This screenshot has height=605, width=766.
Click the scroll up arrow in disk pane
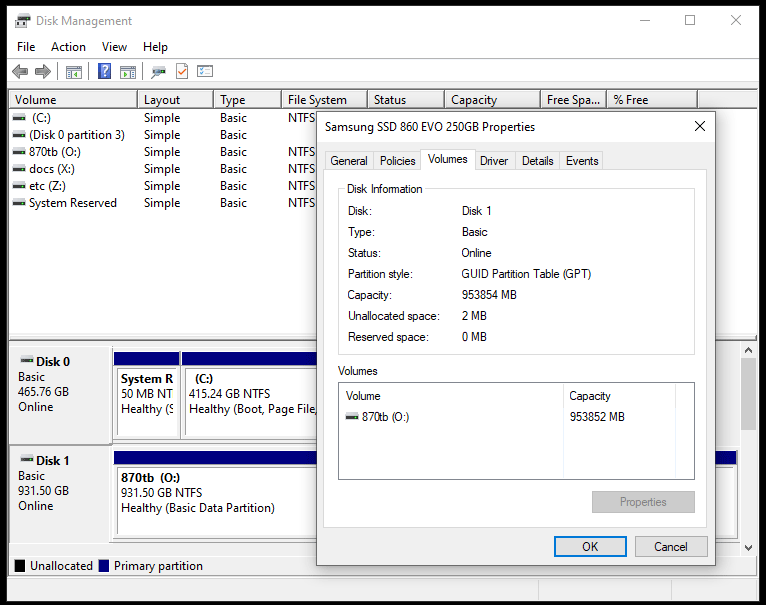(748, 350)
